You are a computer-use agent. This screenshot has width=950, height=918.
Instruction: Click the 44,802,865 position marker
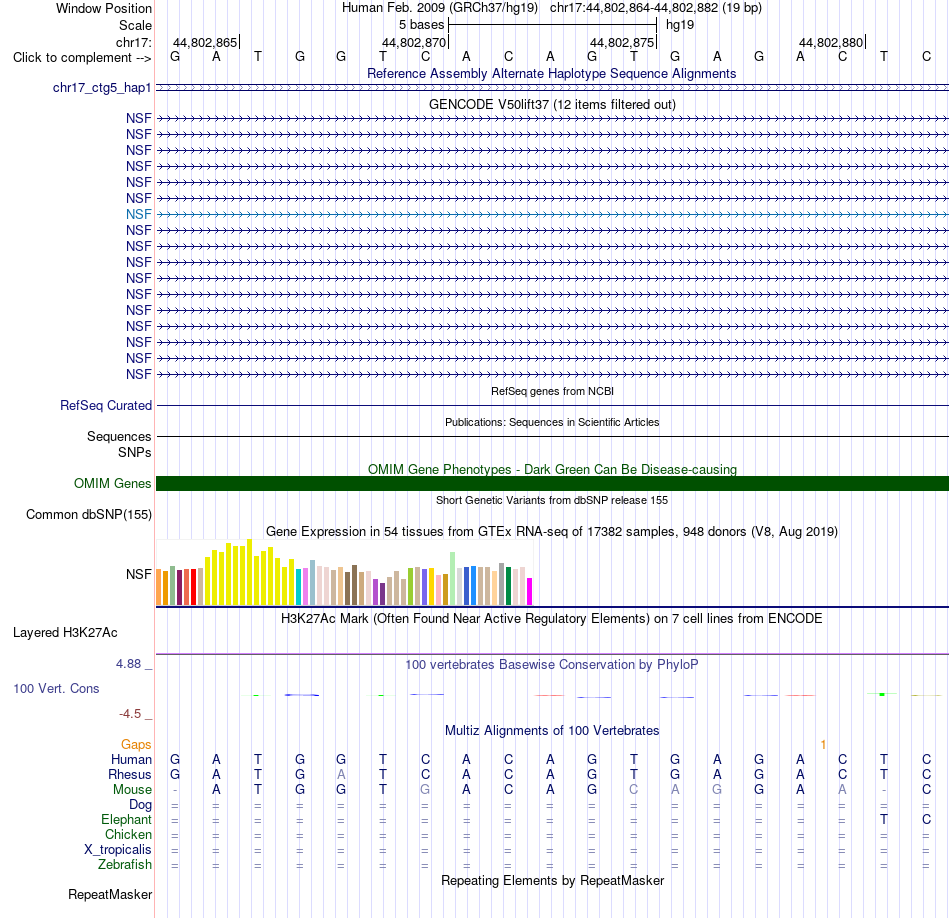(x=205, y=42)
